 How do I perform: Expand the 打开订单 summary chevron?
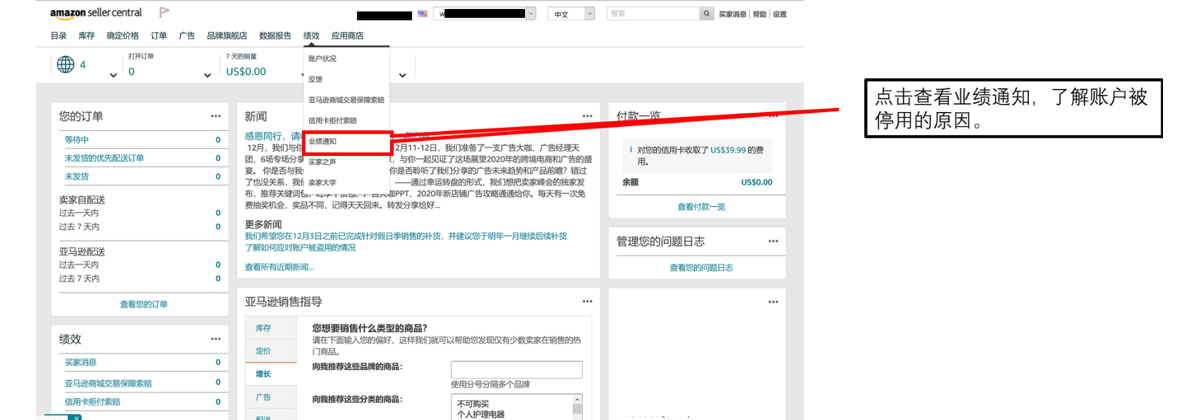(x=208, y=75)
